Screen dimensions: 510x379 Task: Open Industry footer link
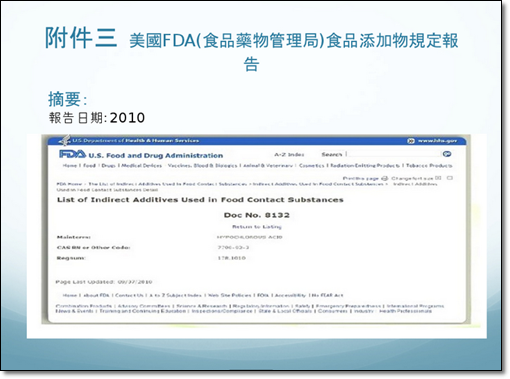[363, 311]
